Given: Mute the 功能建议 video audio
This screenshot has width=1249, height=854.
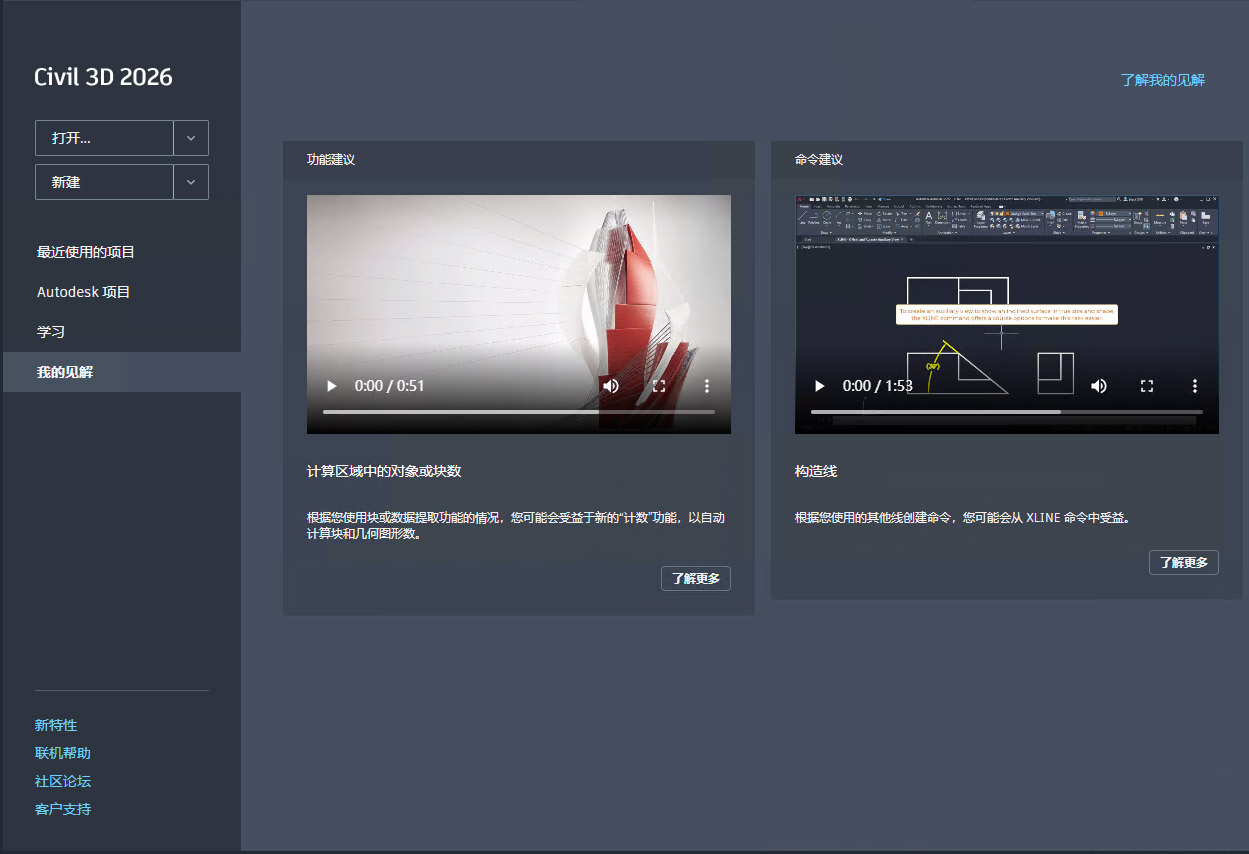Looking at the screenshot, I should pyautogui.click(x=611, y=386).
